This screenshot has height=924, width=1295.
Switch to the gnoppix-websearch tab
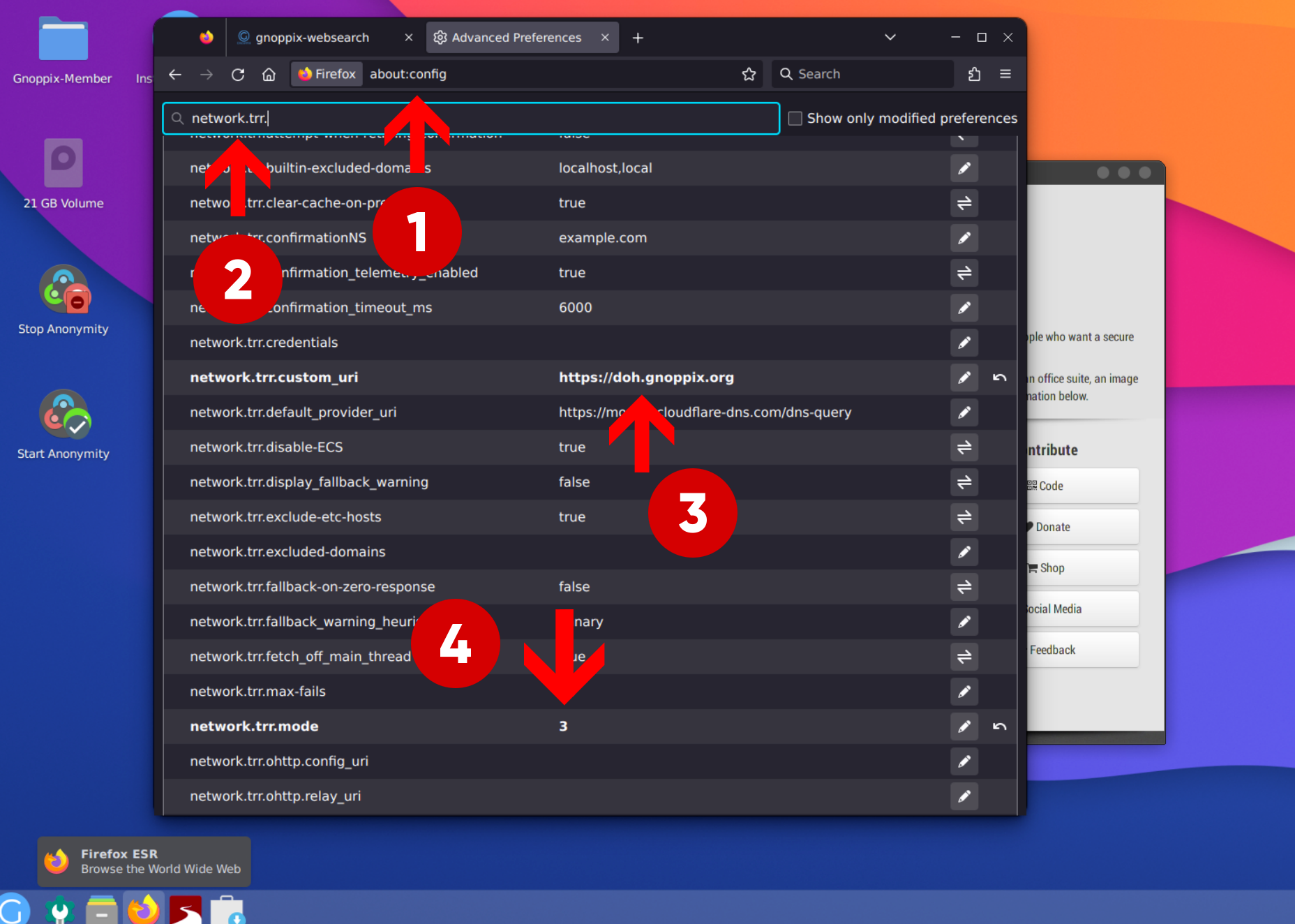coord(313,38)
